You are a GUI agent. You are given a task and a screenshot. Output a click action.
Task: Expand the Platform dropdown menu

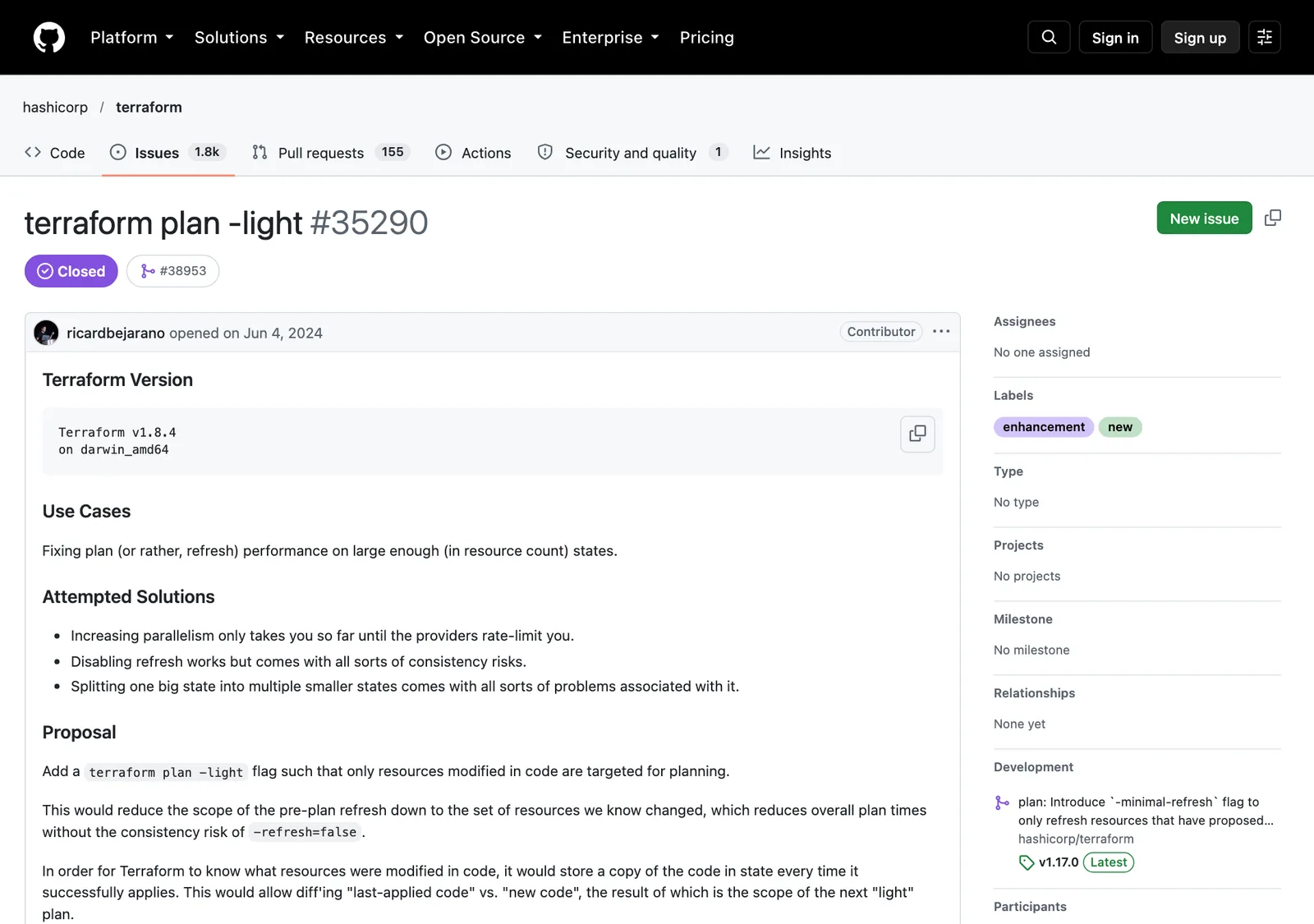132,38
